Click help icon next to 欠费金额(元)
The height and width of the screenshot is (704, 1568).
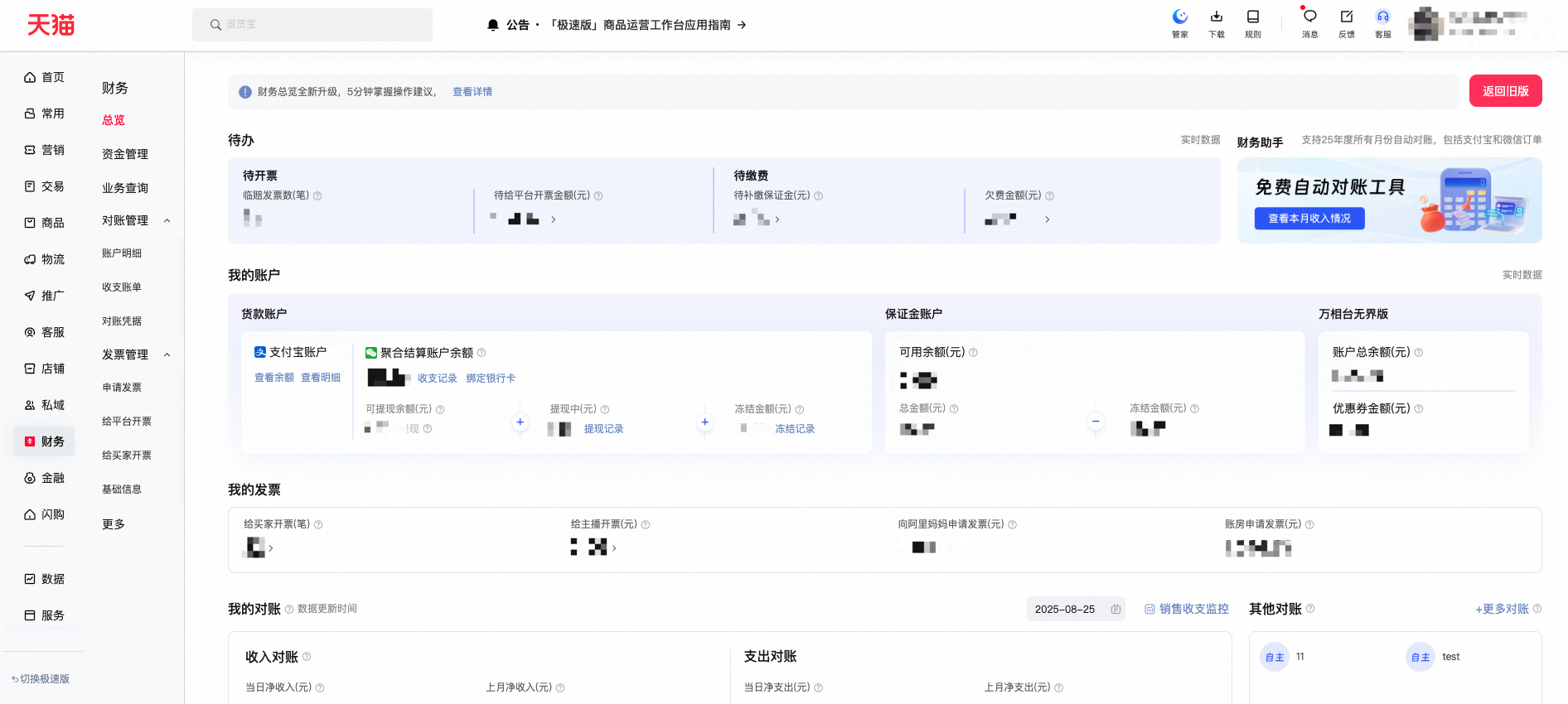[1050, 196]
